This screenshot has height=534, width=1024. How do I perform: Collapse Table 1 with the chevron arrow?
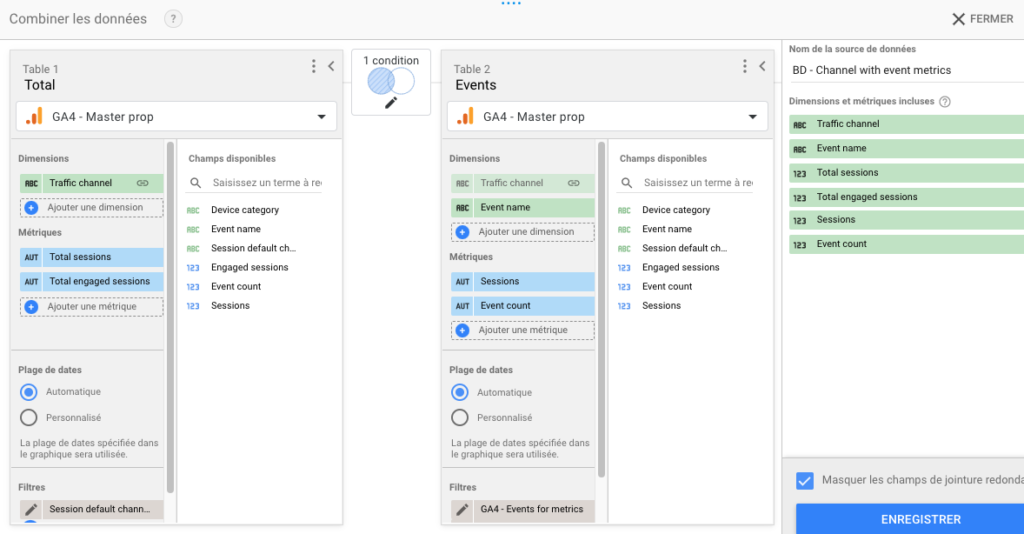click(x=332, y=66)
